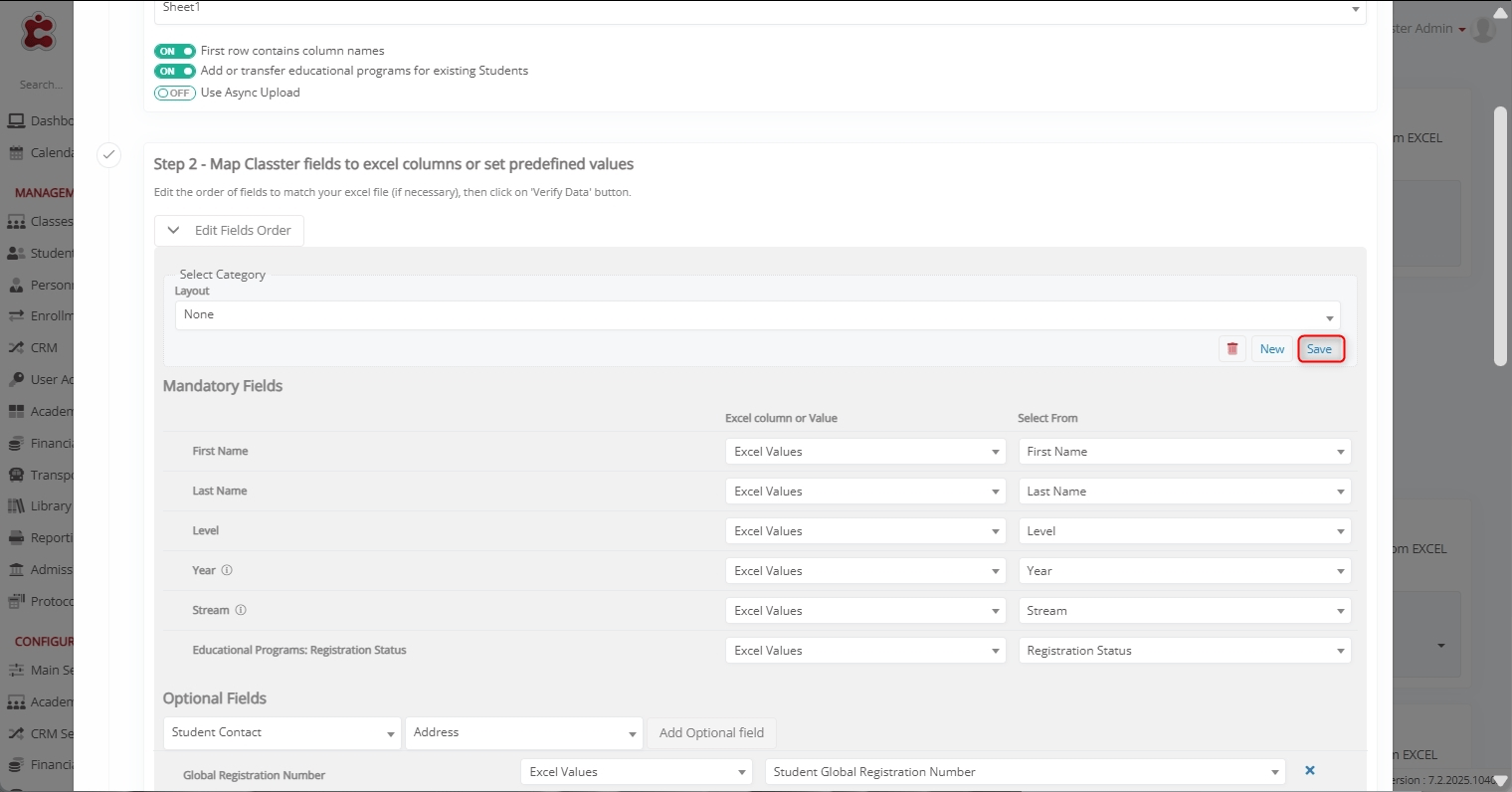Viewport: 1512px width, 792px height.
Task: Open First Name Select From dropdown
Action: (1184, 452)
